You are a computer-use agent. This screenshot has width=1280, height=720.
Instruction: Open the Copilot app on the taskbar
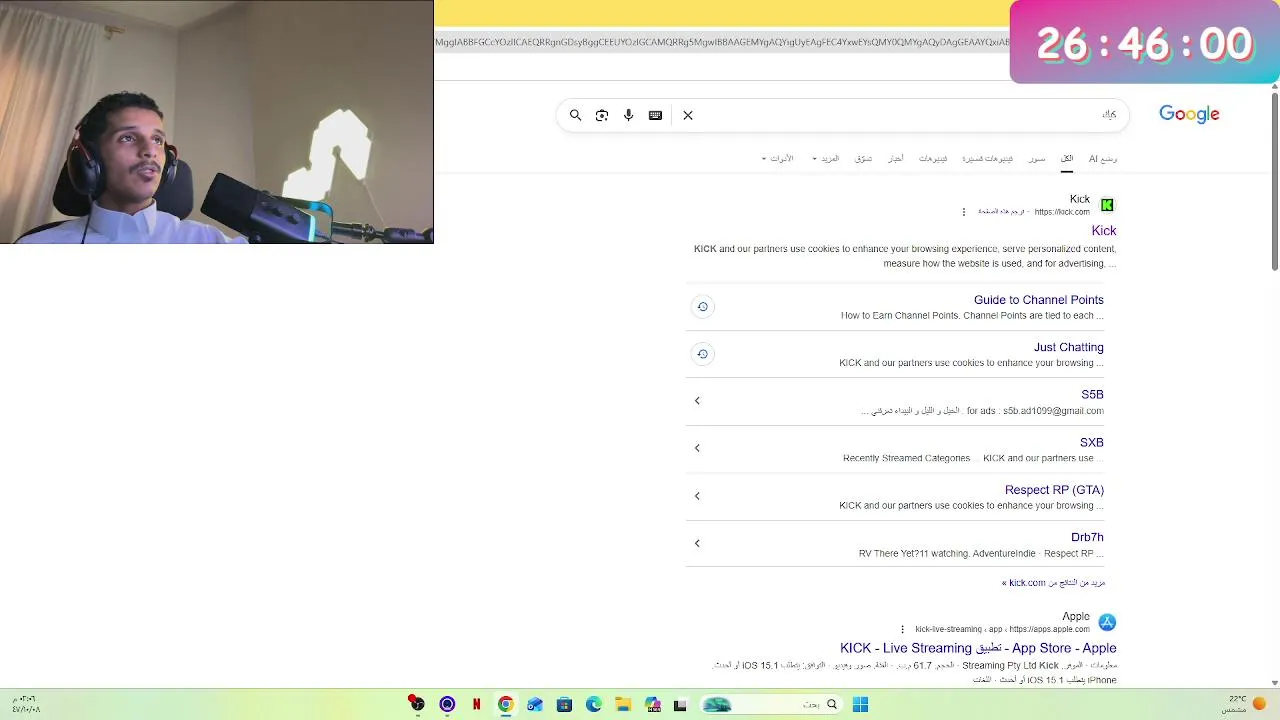(652, 705)
